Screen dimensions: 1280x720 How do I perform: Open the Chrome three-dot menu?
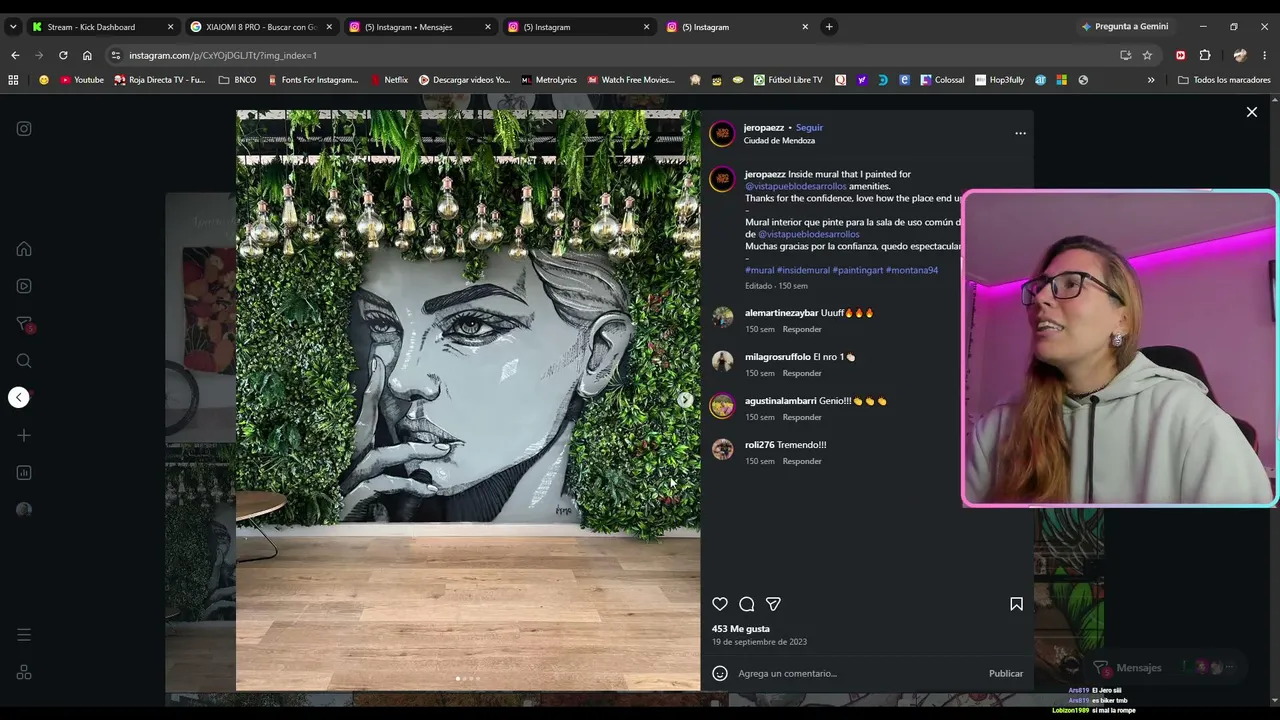1265,55
